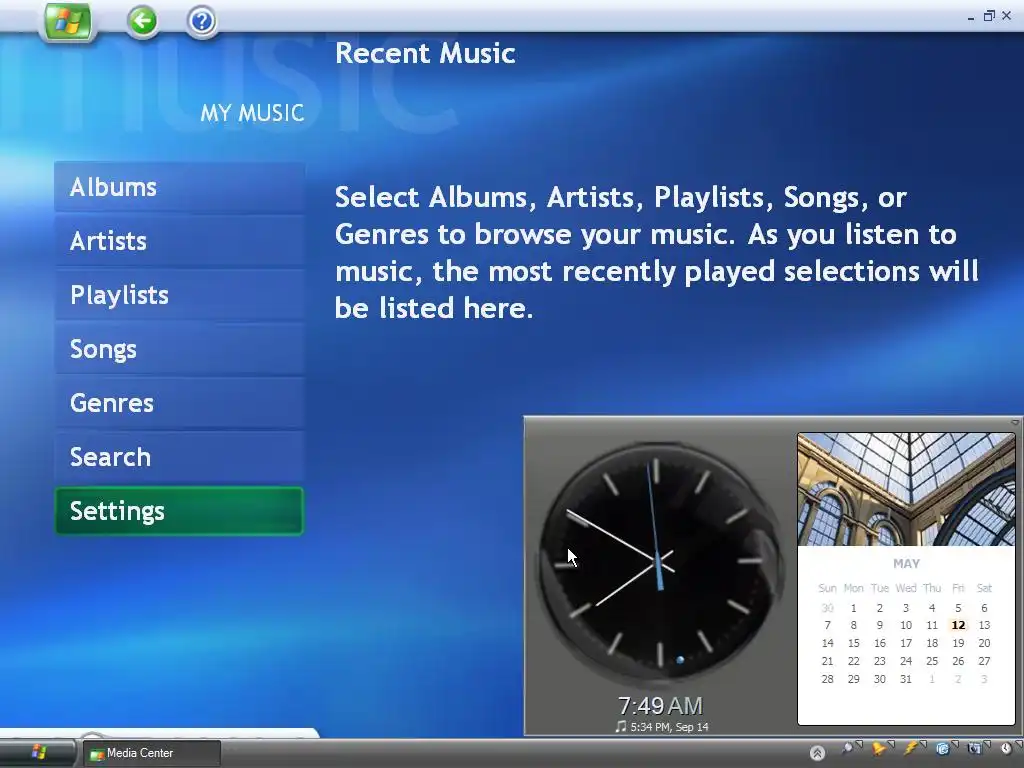Select highlighted day 12 in calendar
The image size is (1024, 768).
958,625
